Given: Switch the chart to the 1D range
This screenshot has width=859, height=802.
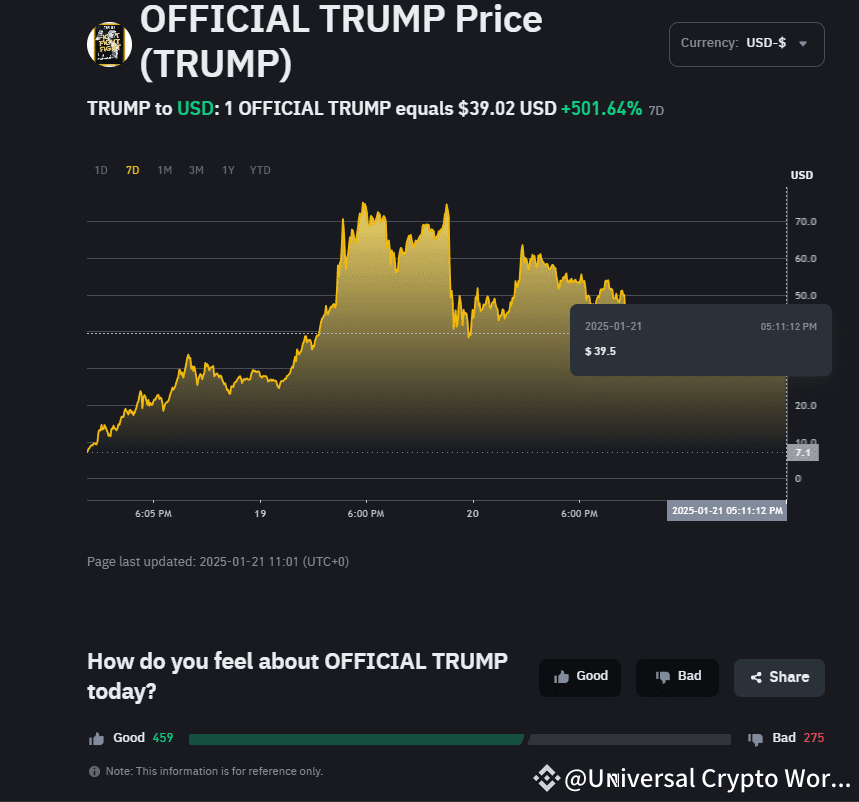Looking at the screenshot, I should click(x=101, y=170).
